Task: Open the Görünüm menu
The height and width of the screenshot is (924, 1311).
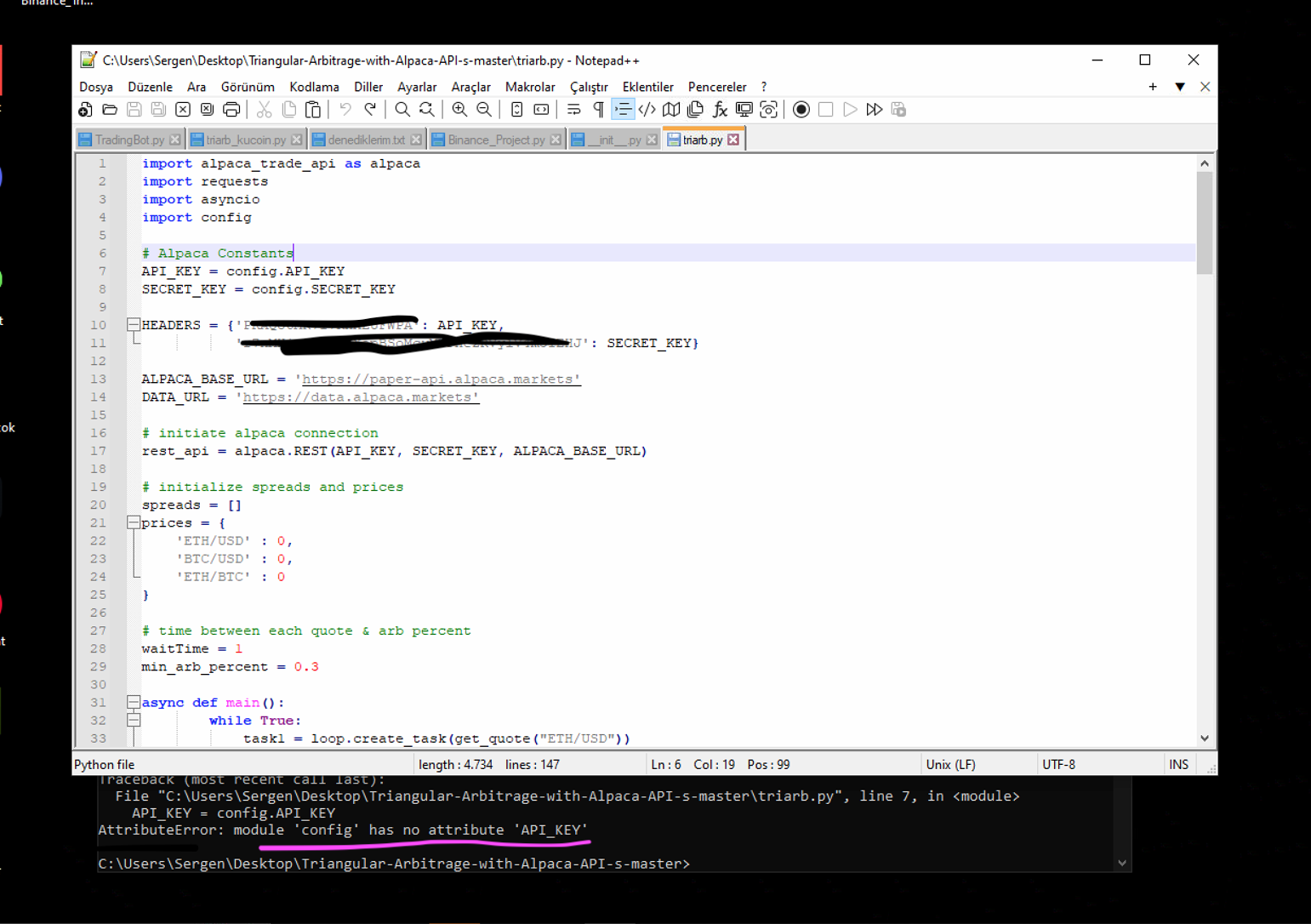Action: click(248, 87)
